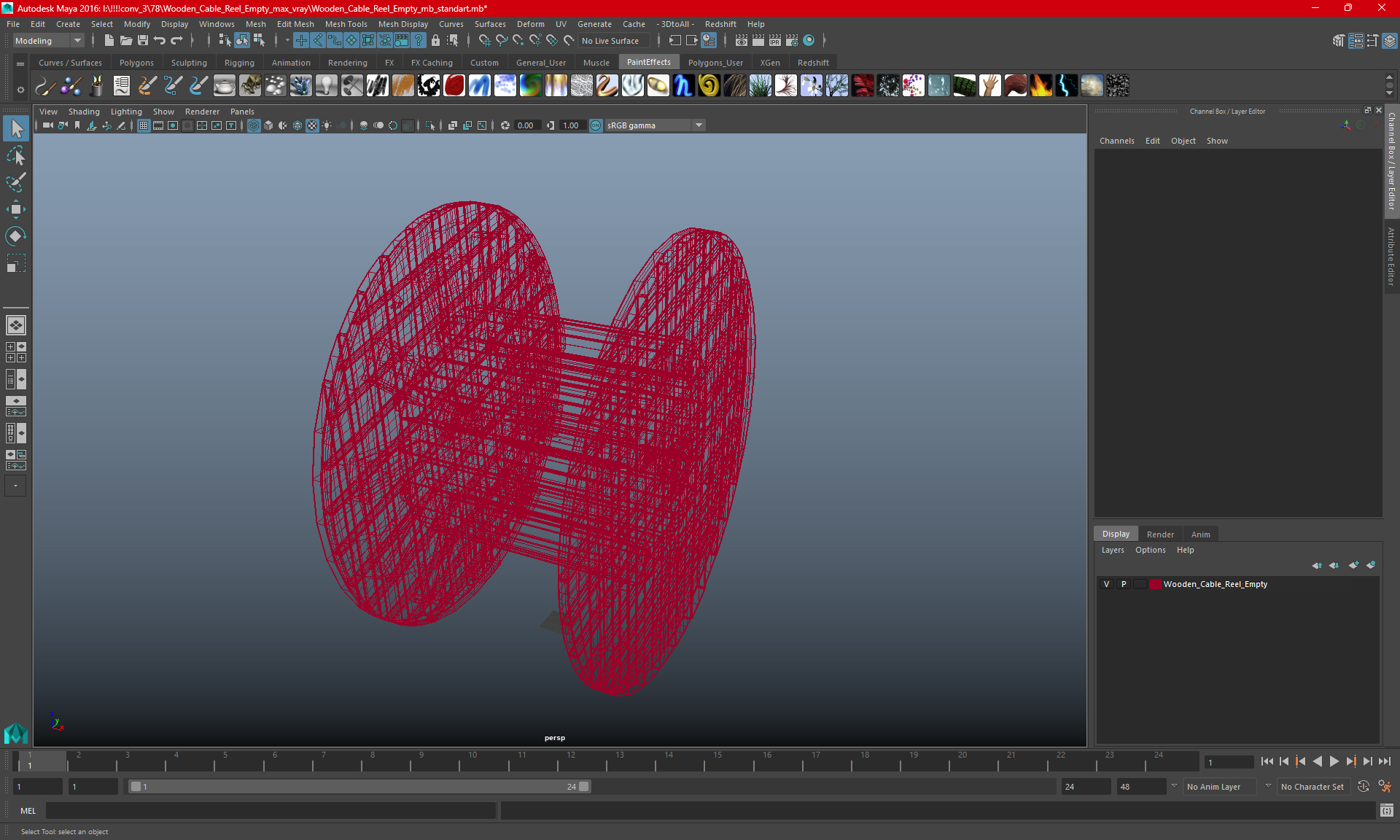1400x840 pixels.
Task: Toggle P playback of Wooden_Cable_Reel_Empty layer
Action: [x=1124, y=584]
